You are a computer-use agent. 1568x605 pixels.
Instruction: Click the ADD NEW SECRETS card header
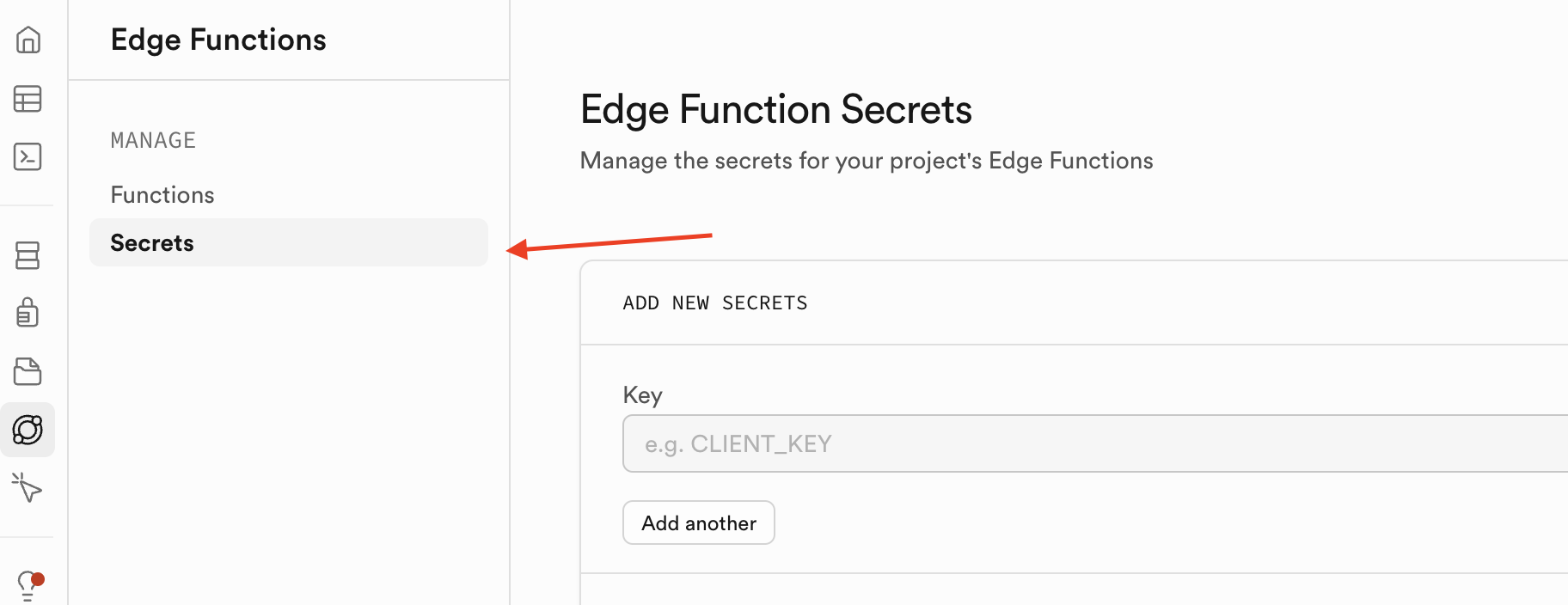coord(715,302)
